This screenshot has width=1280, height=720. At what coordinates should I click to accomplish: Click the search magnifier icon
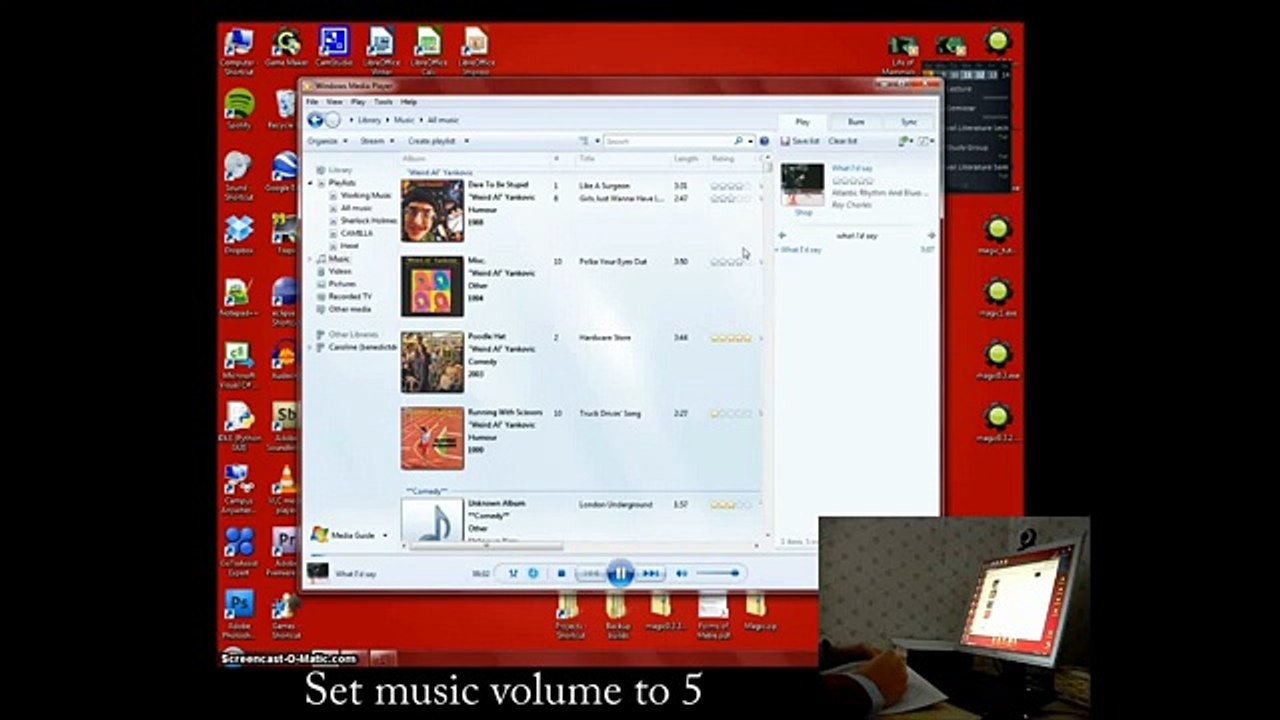[x=738, y=141]
